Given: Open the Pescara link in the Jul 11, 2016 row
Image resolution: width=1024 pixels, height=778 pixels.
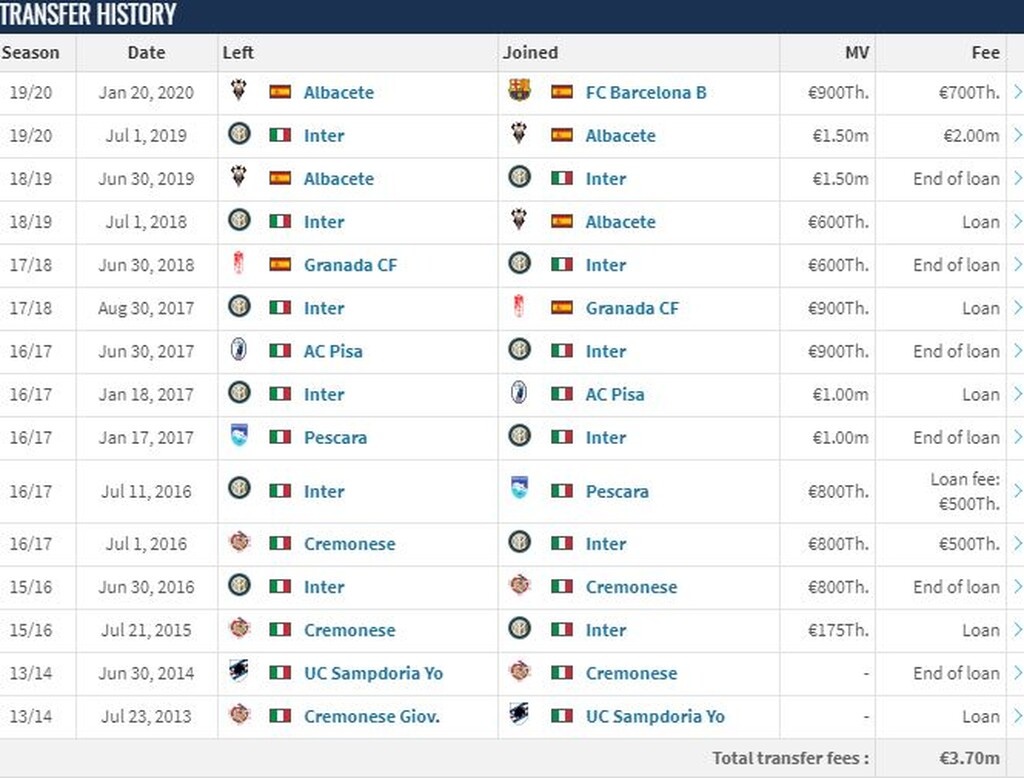Looking at the screenshot, I should [x=617, y=491].
